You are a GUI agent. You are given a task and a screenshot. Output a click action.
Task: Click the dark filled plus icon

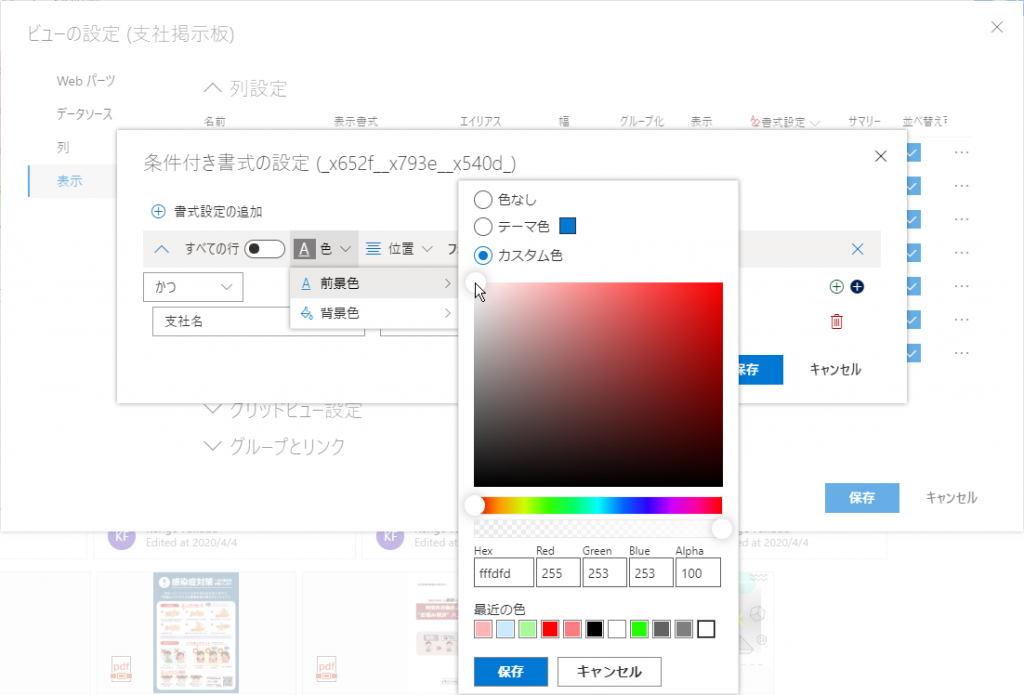click(x=857, y=287)
